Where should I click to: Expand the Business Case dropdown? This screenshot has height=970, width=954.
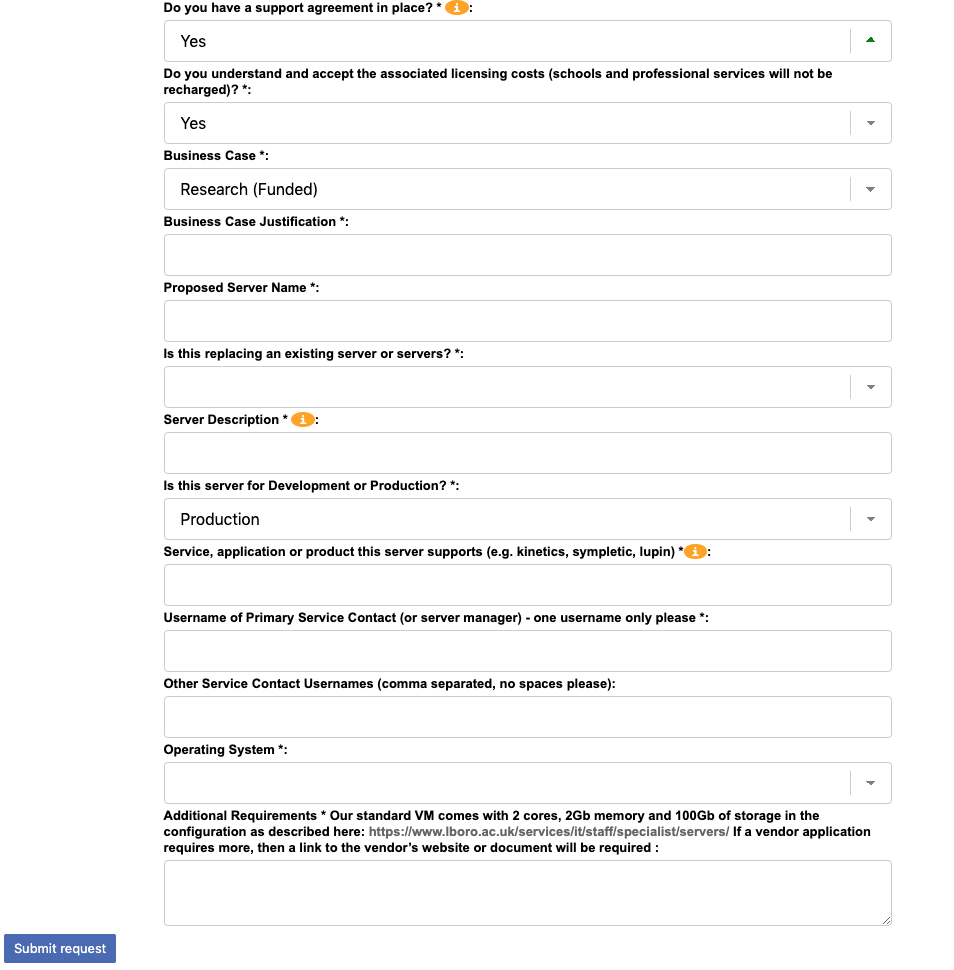(x=870, y=189)
